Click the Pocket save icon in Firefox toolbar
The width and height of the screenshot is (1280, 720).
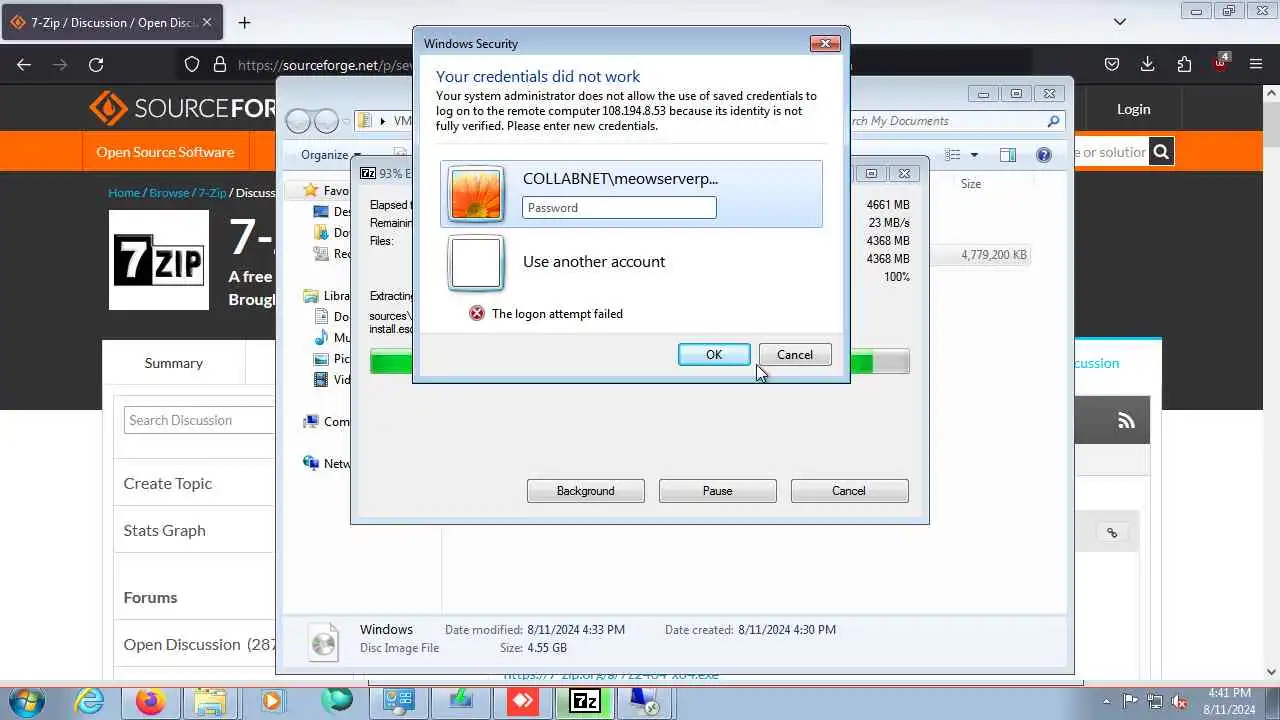point(1112,64)
